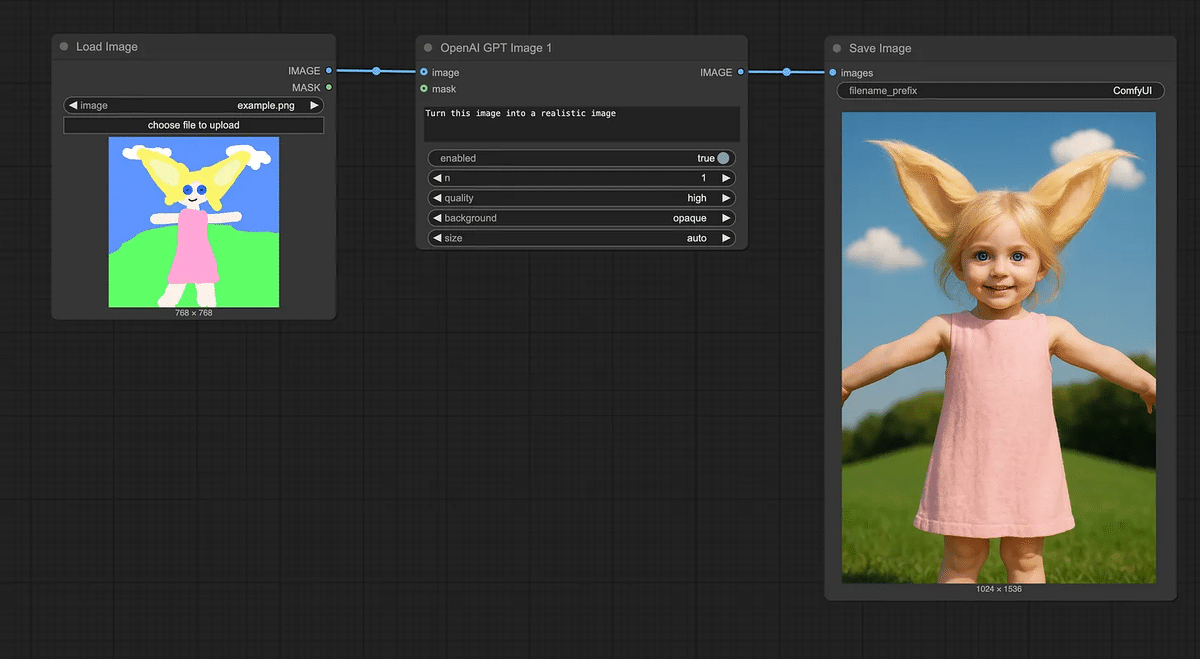Screen dimensions: 1200x659
Task: Open the example.png image file dropdown
Action: 194,105
